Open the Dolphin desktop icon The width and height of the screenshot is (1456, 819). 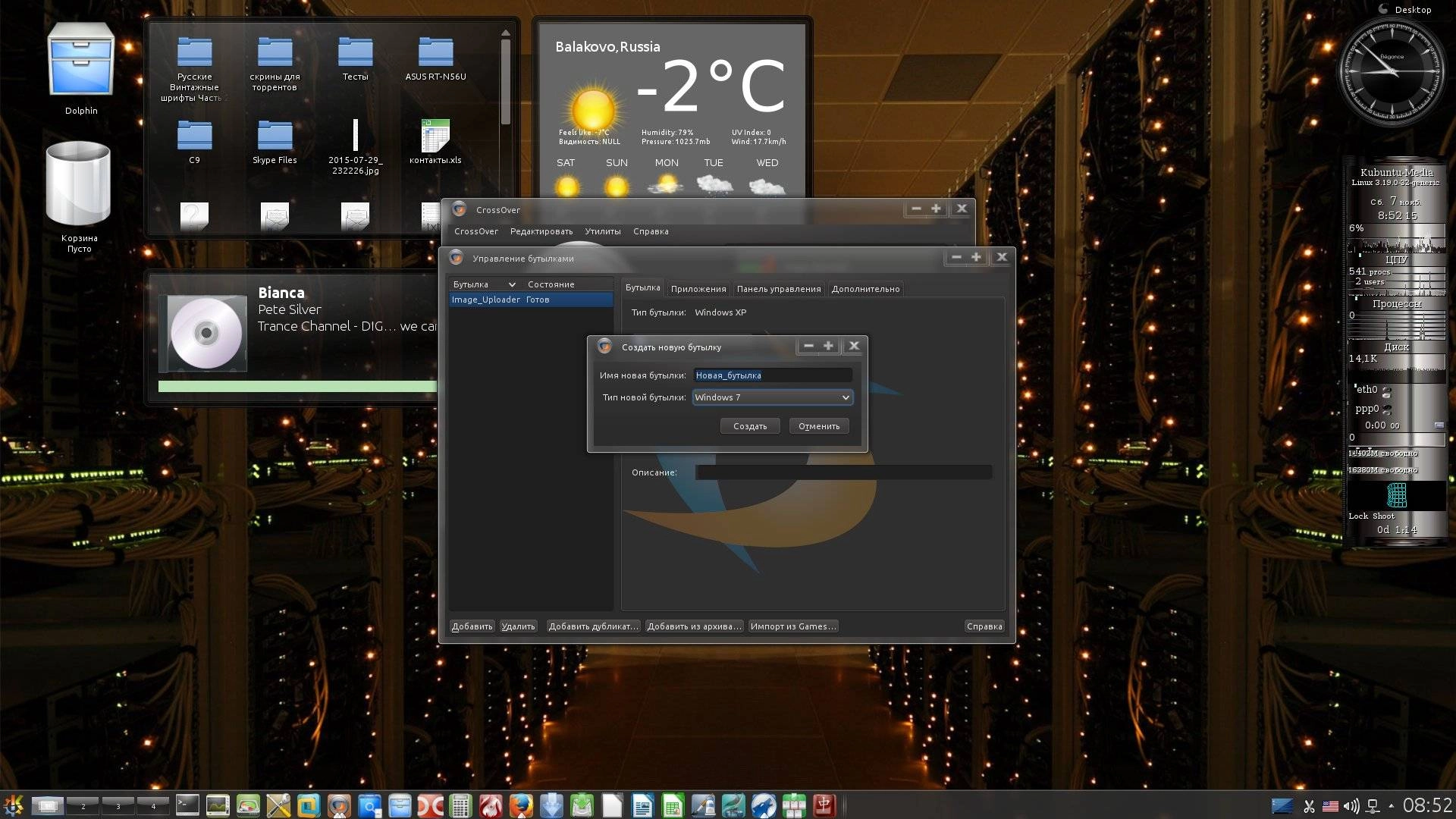click(x=81, y=68)
